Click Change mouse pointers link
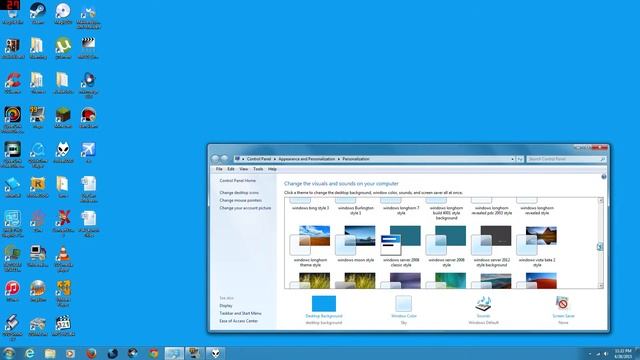This screenshot has height=360, width=640. pyautogui.click(x=241, y=200)
